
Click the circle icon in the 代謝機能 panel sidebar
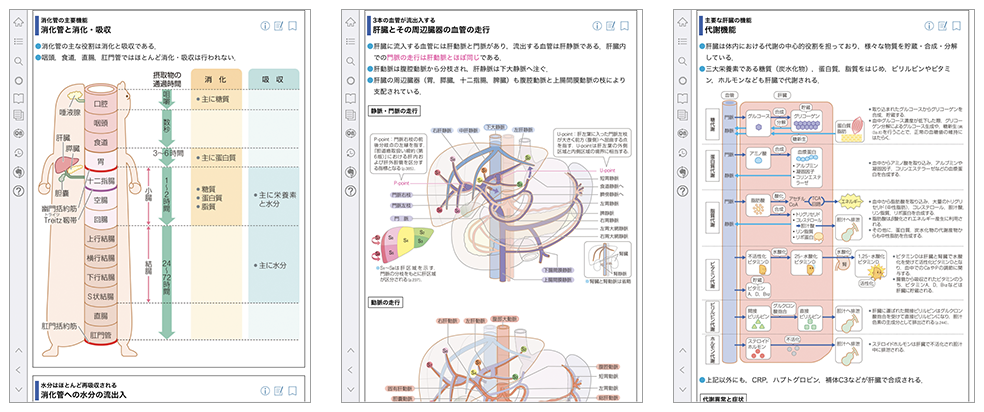(683, 80)
